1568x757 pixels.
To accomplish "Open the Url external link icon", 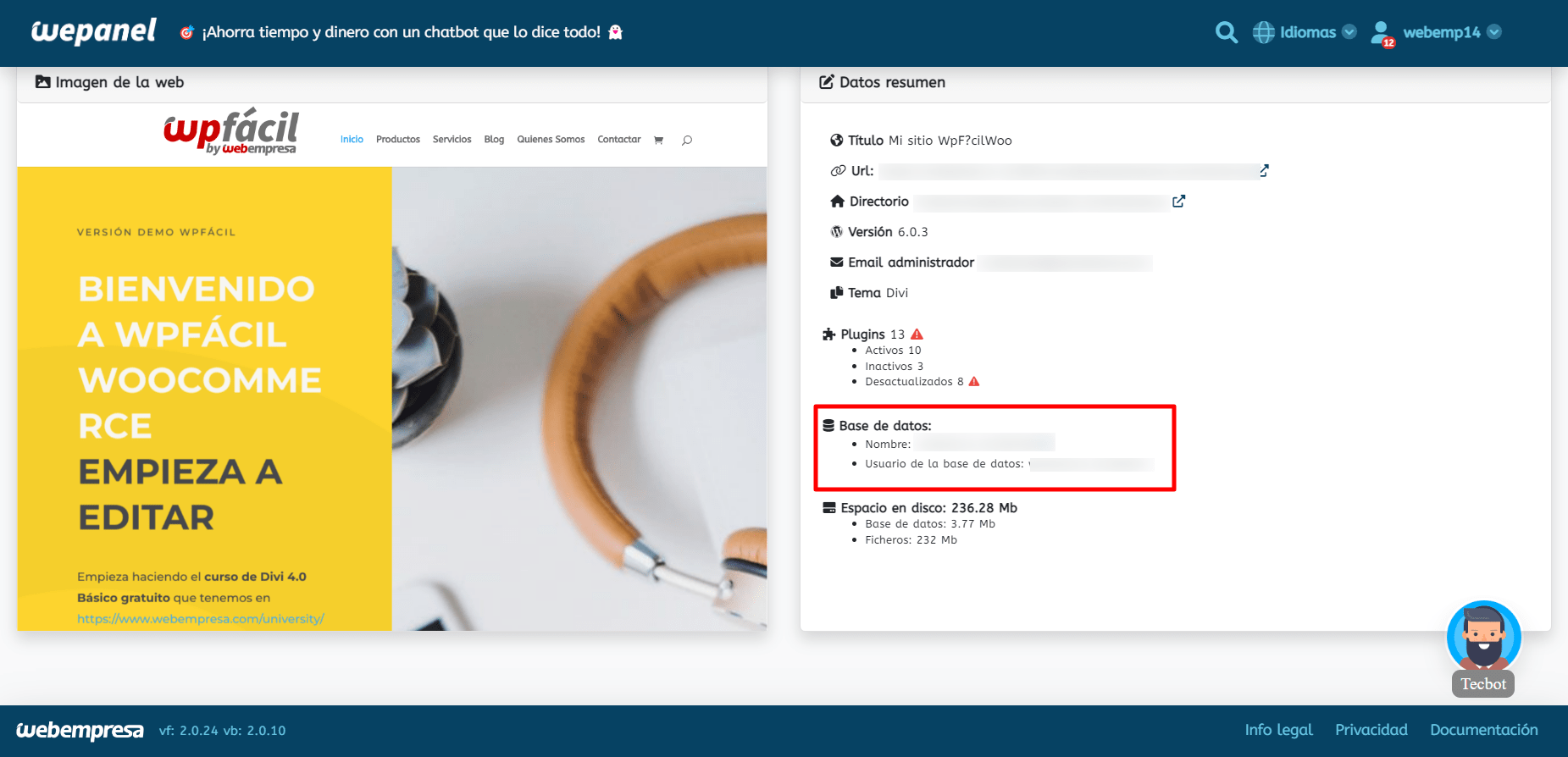I will tap(1264, 170).
